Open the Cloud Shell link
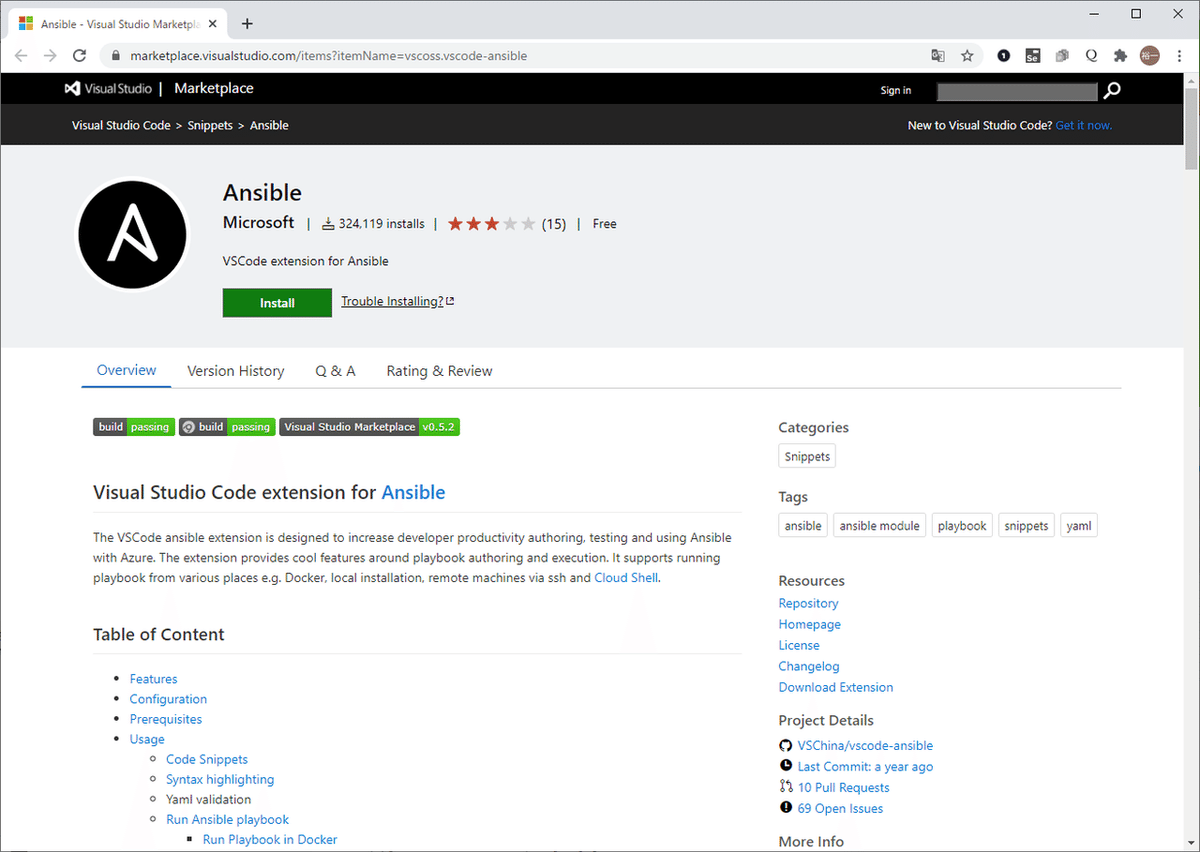This screenshot has height=852, width=1200. pyautogui.click(x=626, y=578)
